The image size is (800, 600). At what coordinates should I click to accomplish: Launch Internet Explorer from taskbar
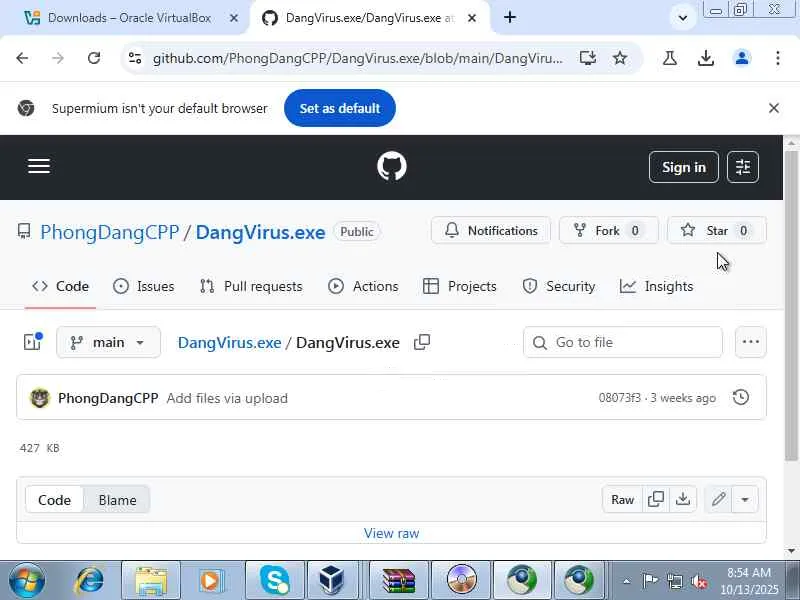(x=89, y=581)
